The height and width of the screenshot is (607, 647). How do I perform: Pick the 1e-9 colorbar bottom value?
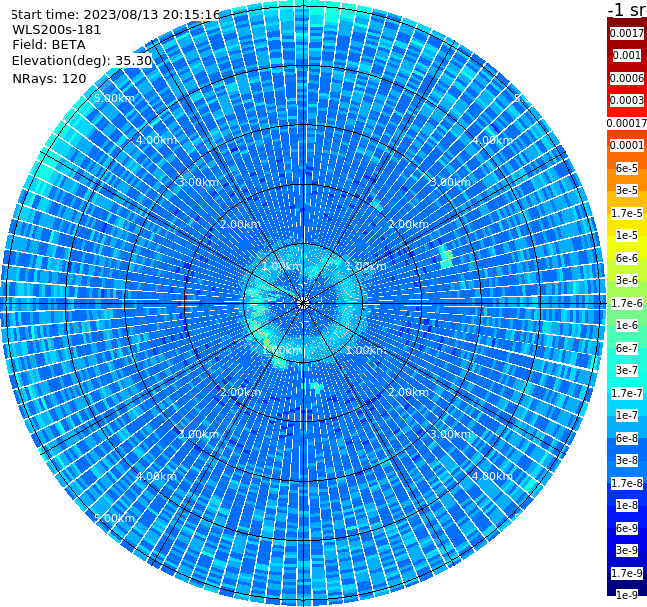tap(627, 595)
